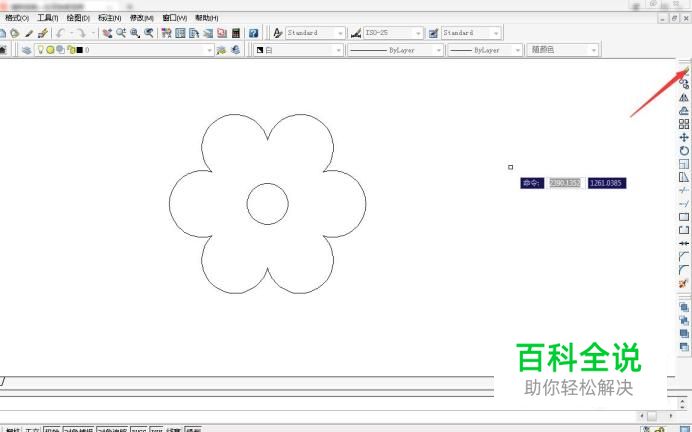Screen dimensions: 692x432
Task: Open the Sheet Set Manager icon
Action: (x=208, y=33)
